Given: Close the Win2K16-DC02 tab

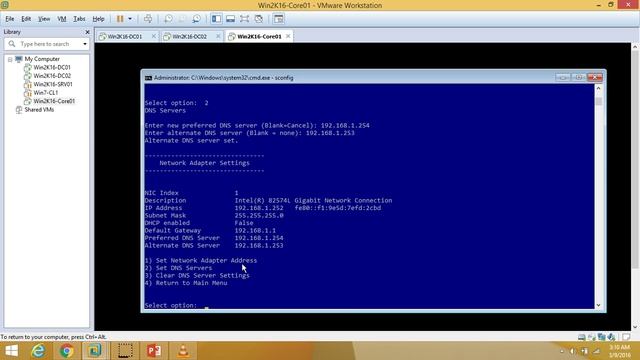Looking at the screenshot, I should pyautogui.click(x=218, y=36).
